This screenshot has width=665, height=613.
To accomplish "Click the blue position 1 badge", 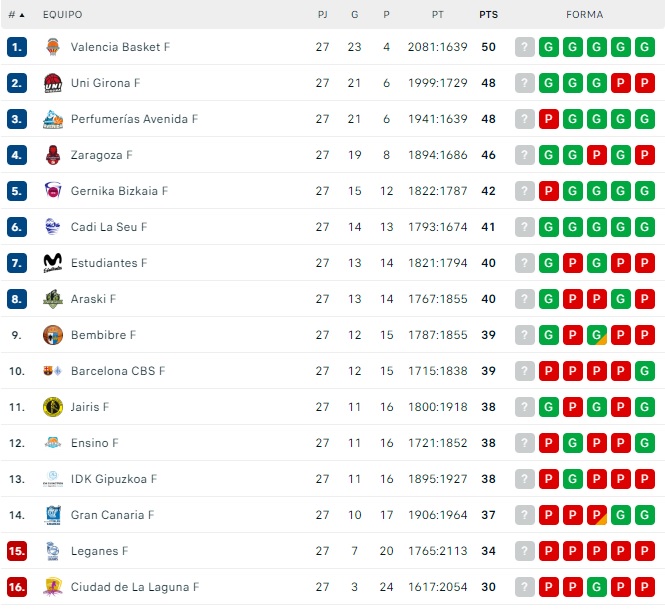I will 16,47.
